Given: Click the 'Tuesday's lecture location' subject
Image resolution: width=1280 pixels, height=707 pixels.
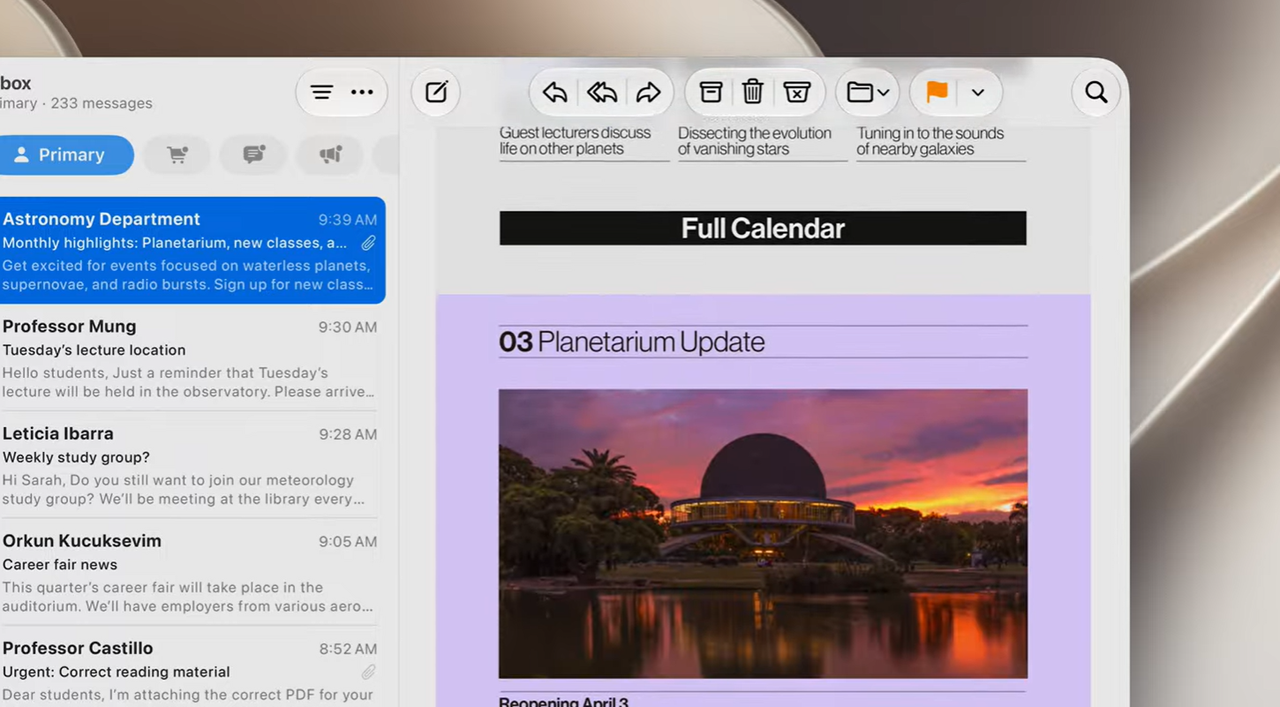Looking at the screenshot, I should [x=94, y=350].
